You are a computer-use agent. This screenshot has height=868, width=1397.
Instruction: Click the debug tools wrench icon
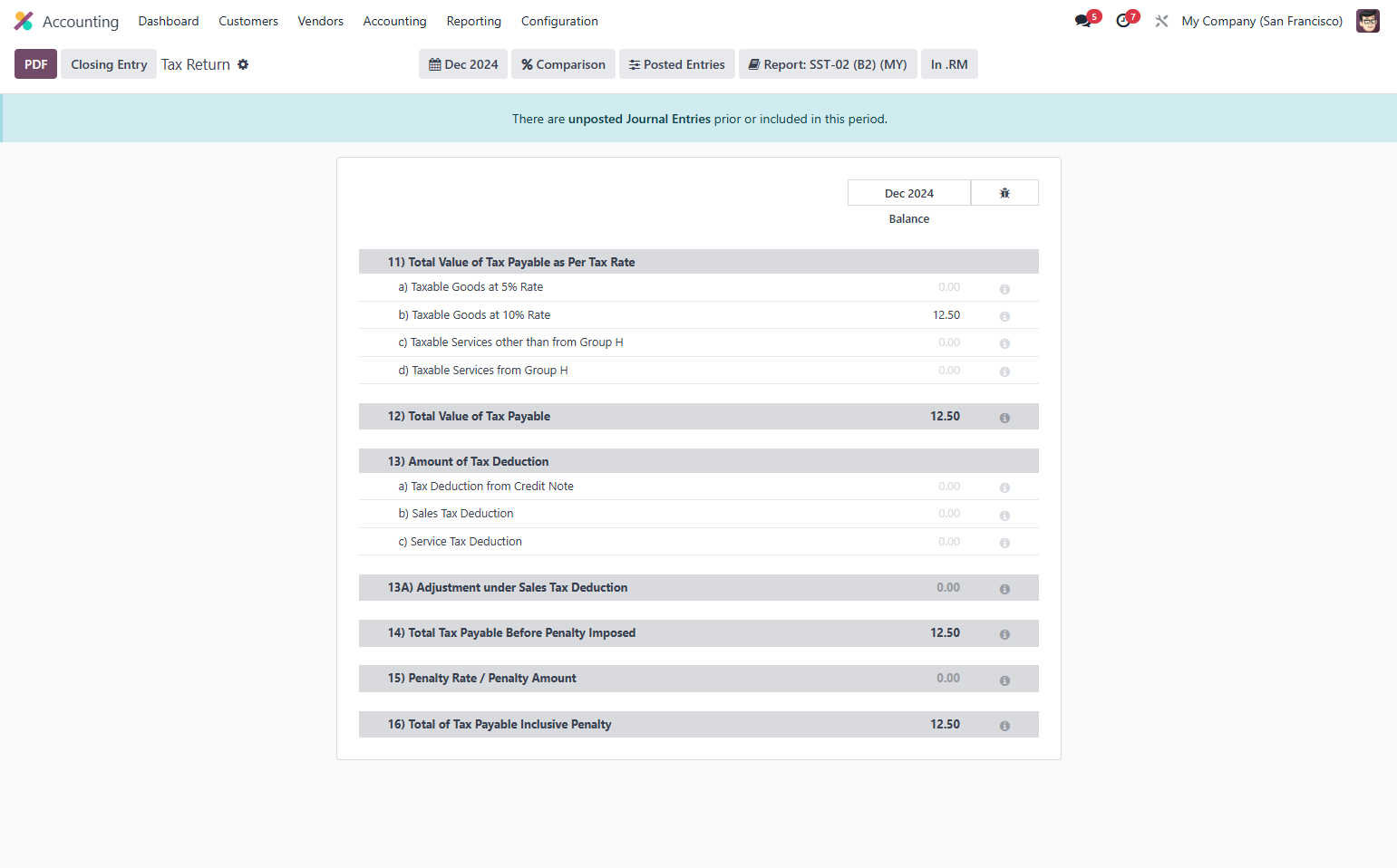(x=1161, y=21)
